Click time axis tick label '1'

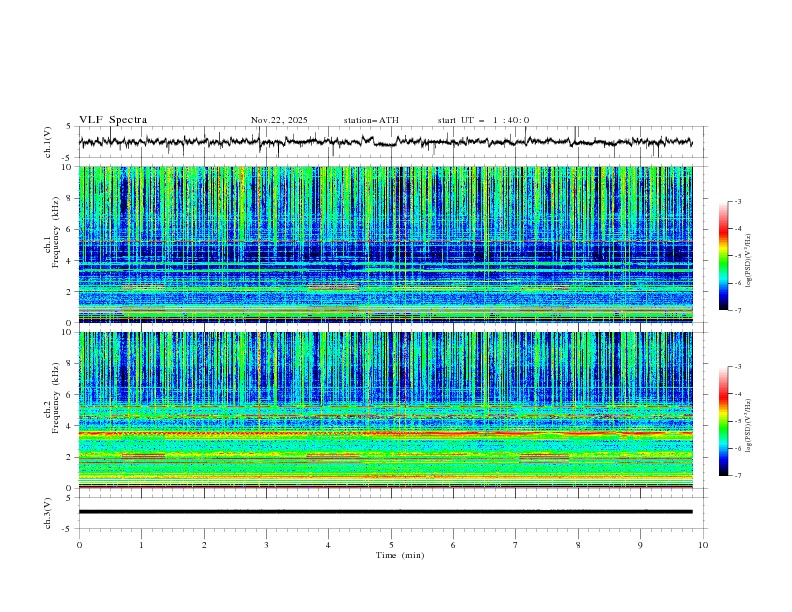click(x=141, y=545)
